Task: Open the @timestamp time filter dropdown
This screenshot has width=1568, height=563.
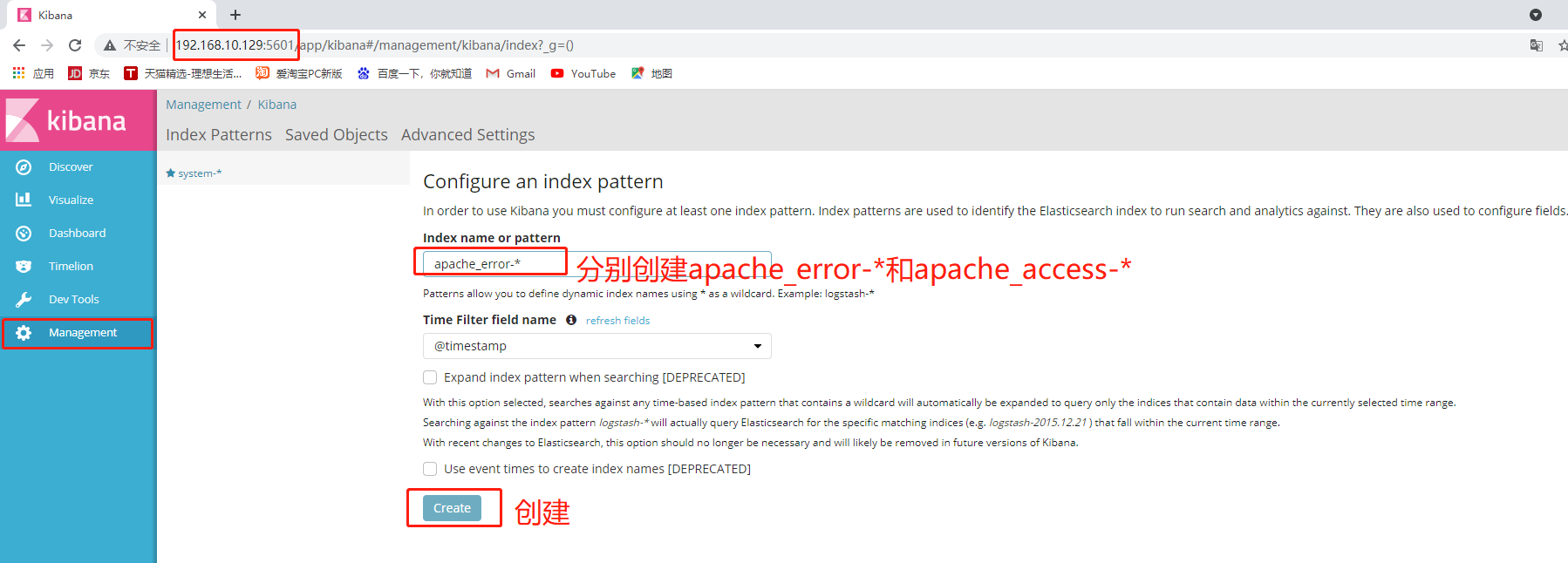Action: [597, 346]
